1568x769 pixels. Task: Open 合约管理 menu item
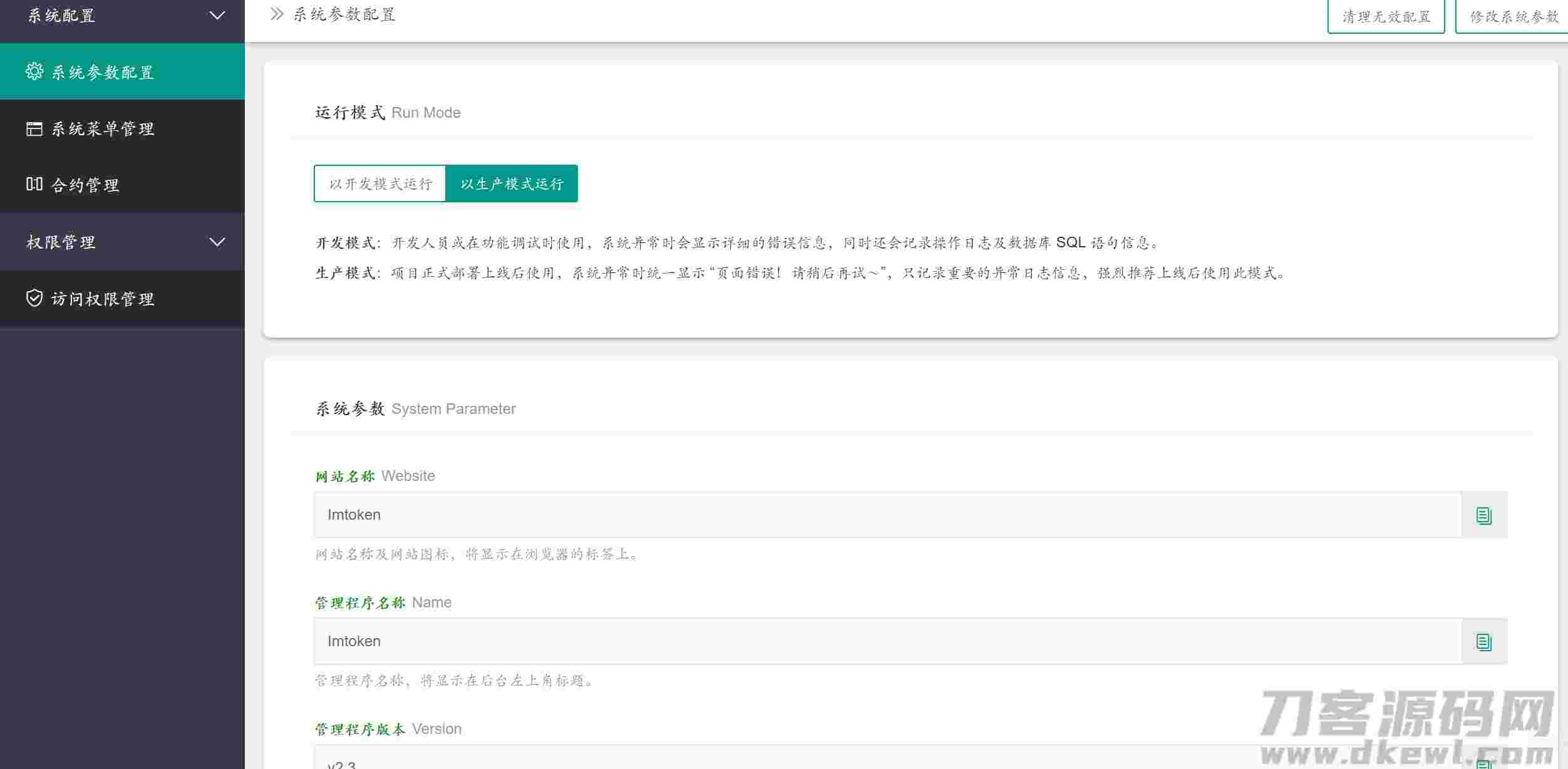pos(85,185)
